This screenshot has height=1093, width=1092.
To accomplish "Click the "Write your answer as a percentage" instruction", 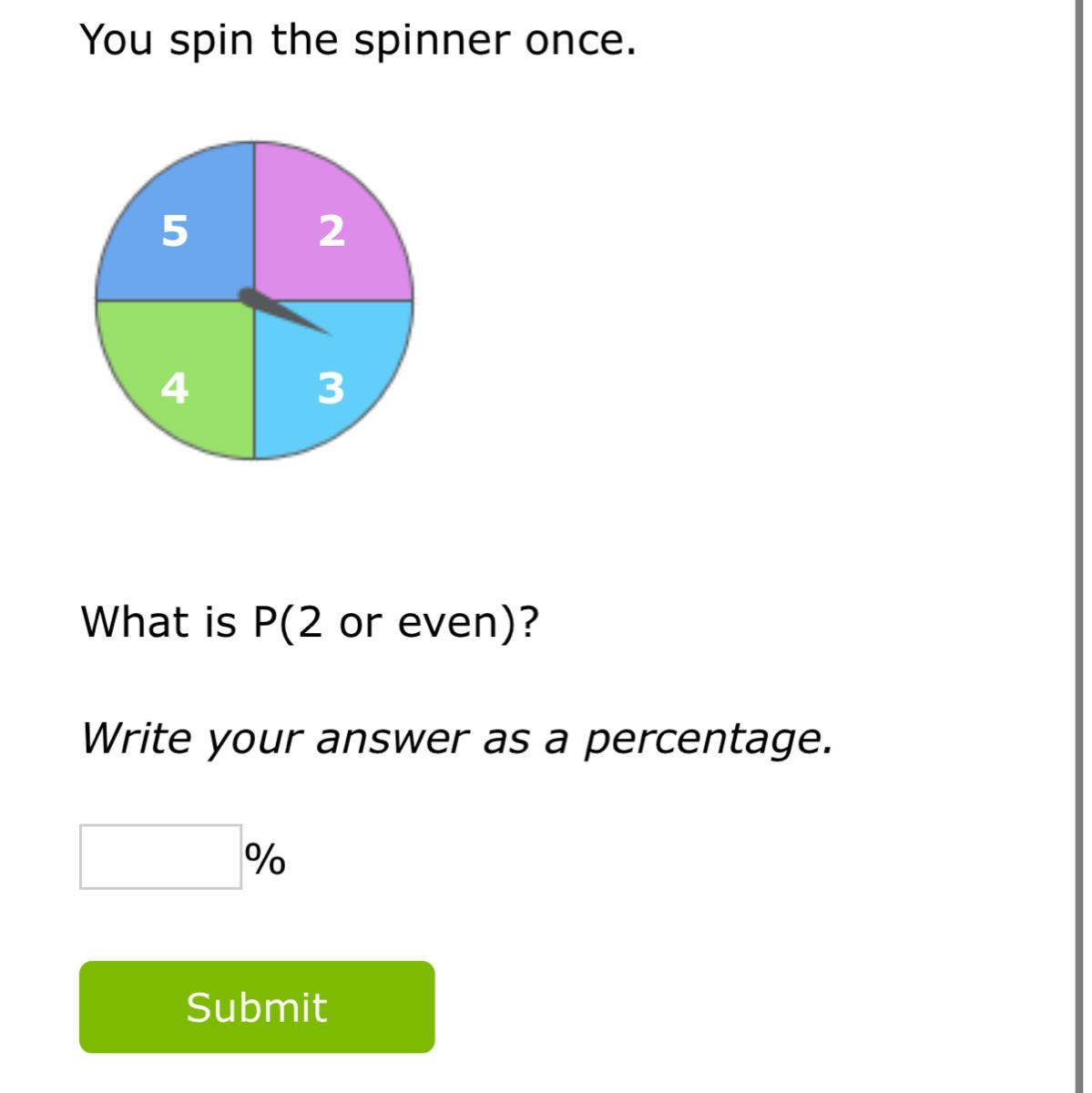I will (457, 739).
